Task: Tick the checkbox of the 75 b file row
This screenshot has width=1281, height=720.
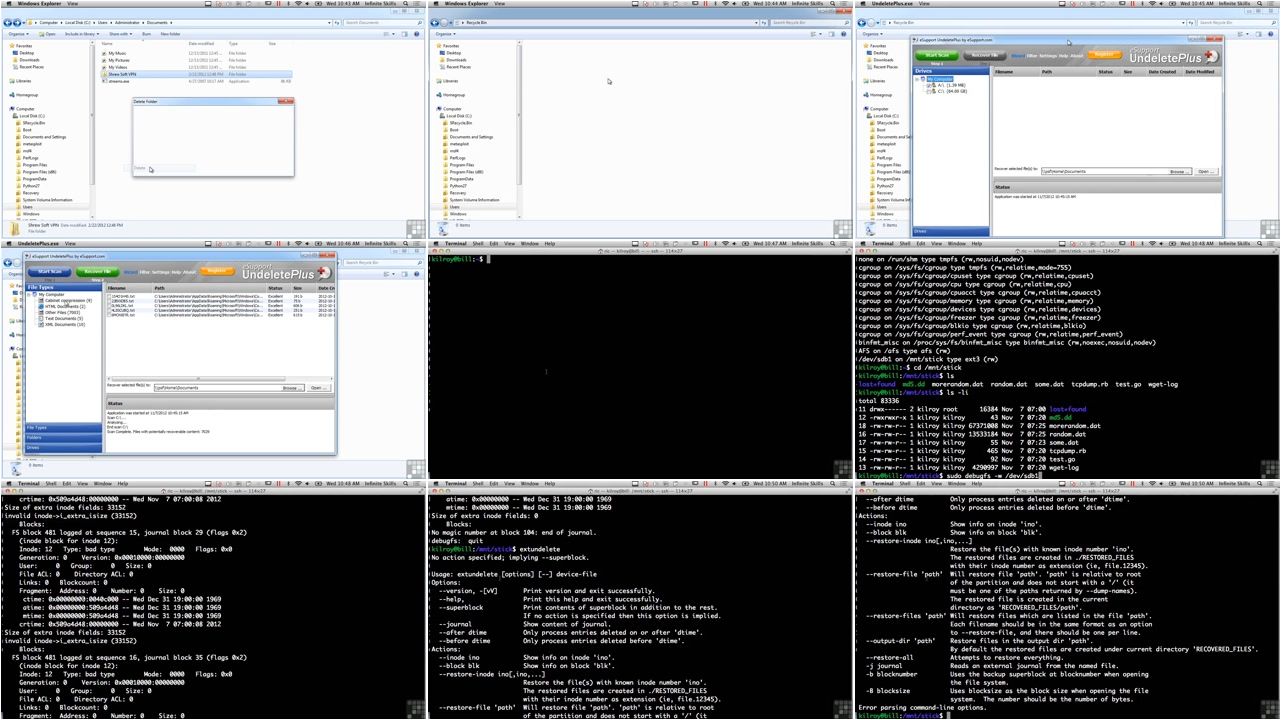Action: pyautogui.click(x=109, y=301)
